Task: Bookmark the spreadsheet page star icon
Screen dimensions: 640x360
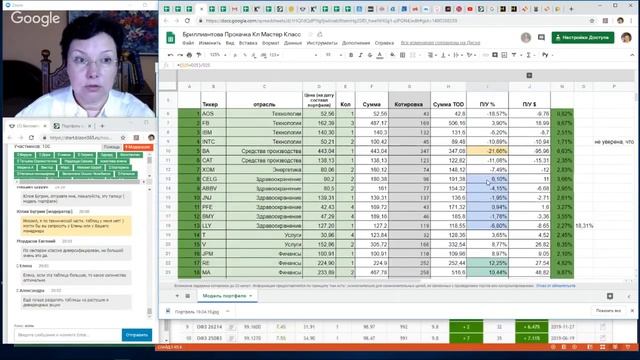Action: [592, 20]
